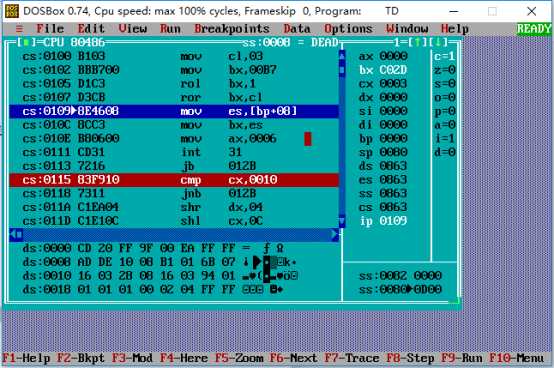Toggle the sign flag s=0
Screen dimensions: 554x368
[x=444, y=84]
